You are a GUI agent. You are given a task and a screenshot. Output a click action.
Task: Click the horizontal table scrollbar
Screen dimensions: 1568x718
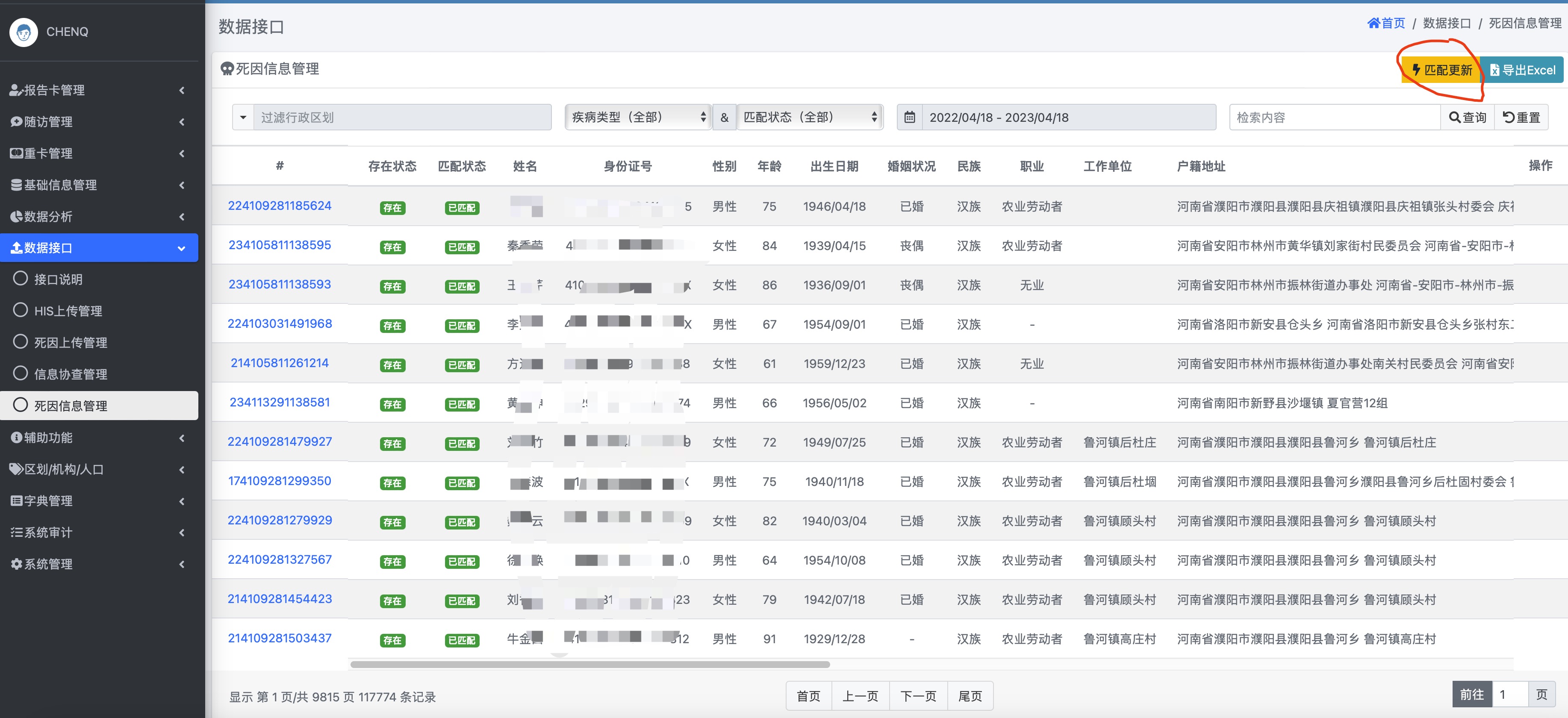(589, 665)
